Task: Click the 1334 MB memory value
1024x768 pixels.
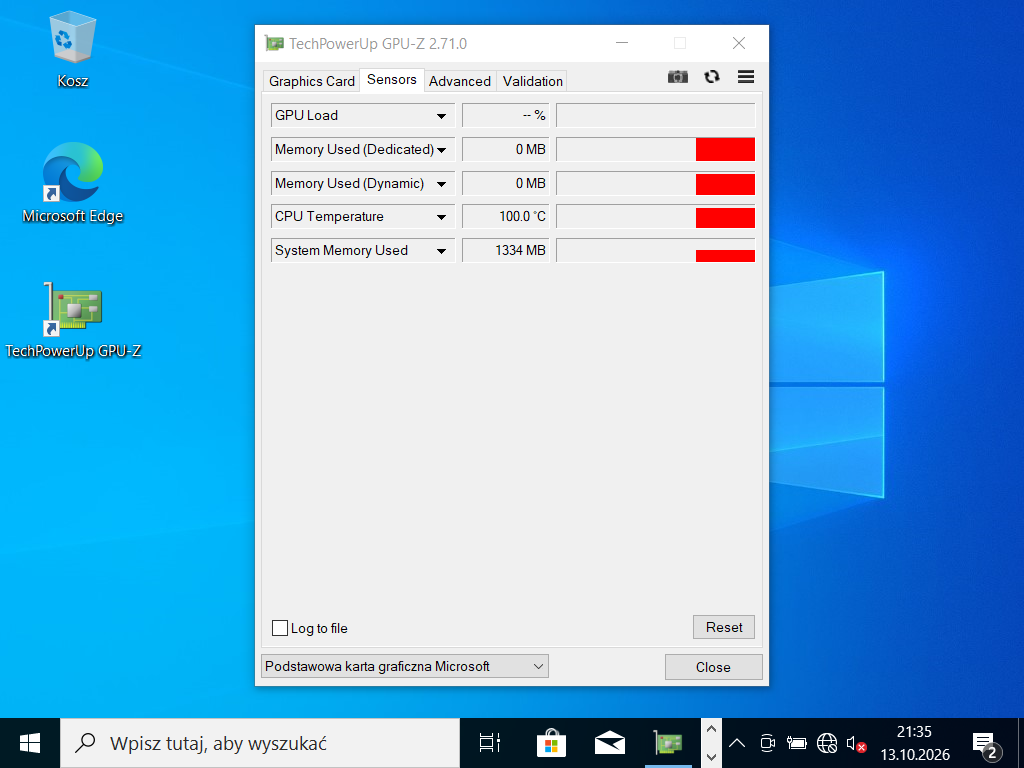Action: pyautogui.click(x=506, y=251)
